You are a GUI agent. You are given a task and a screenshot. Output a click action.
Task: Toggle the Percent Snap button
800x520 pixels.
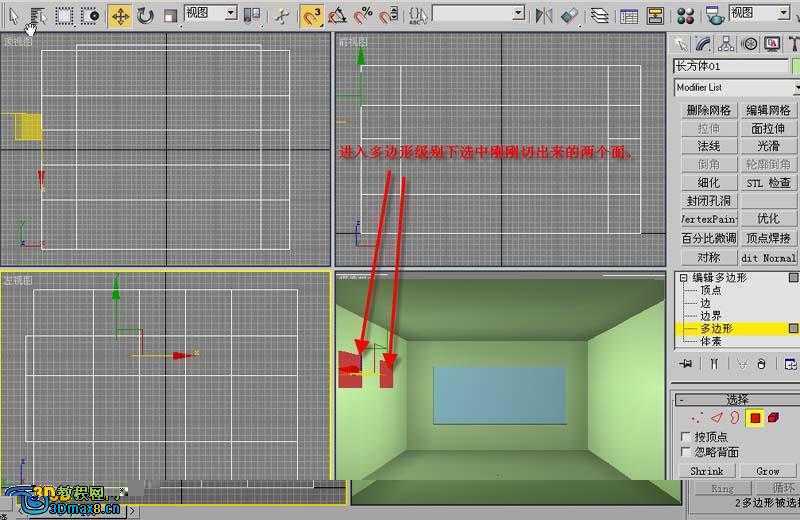click(363, 16)
